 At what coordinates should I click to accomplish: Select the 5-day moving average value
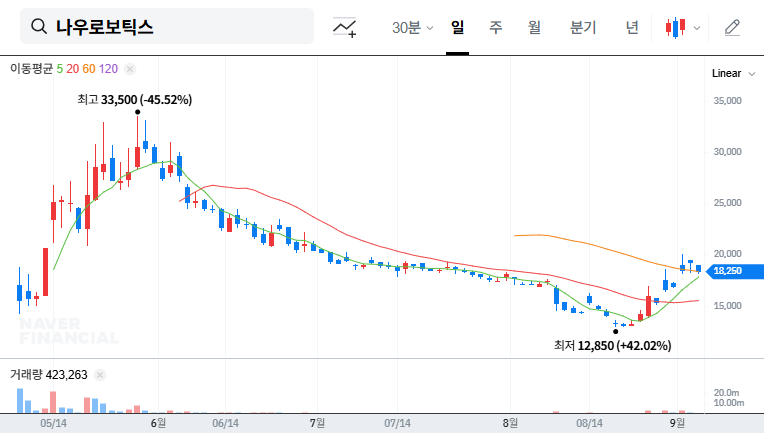(x=59, y=69)
